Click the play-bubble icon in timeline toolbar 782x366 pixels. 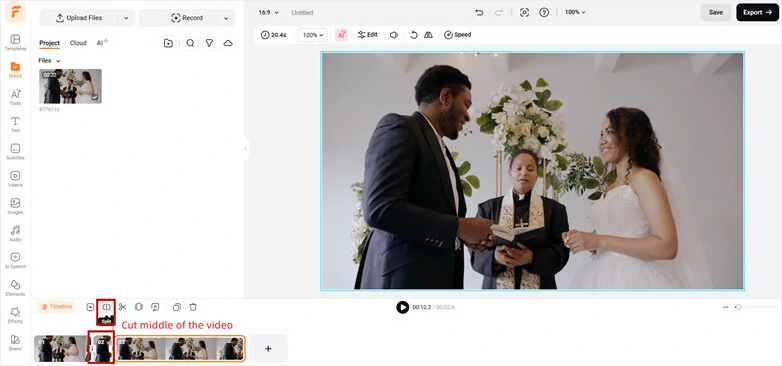156,307
